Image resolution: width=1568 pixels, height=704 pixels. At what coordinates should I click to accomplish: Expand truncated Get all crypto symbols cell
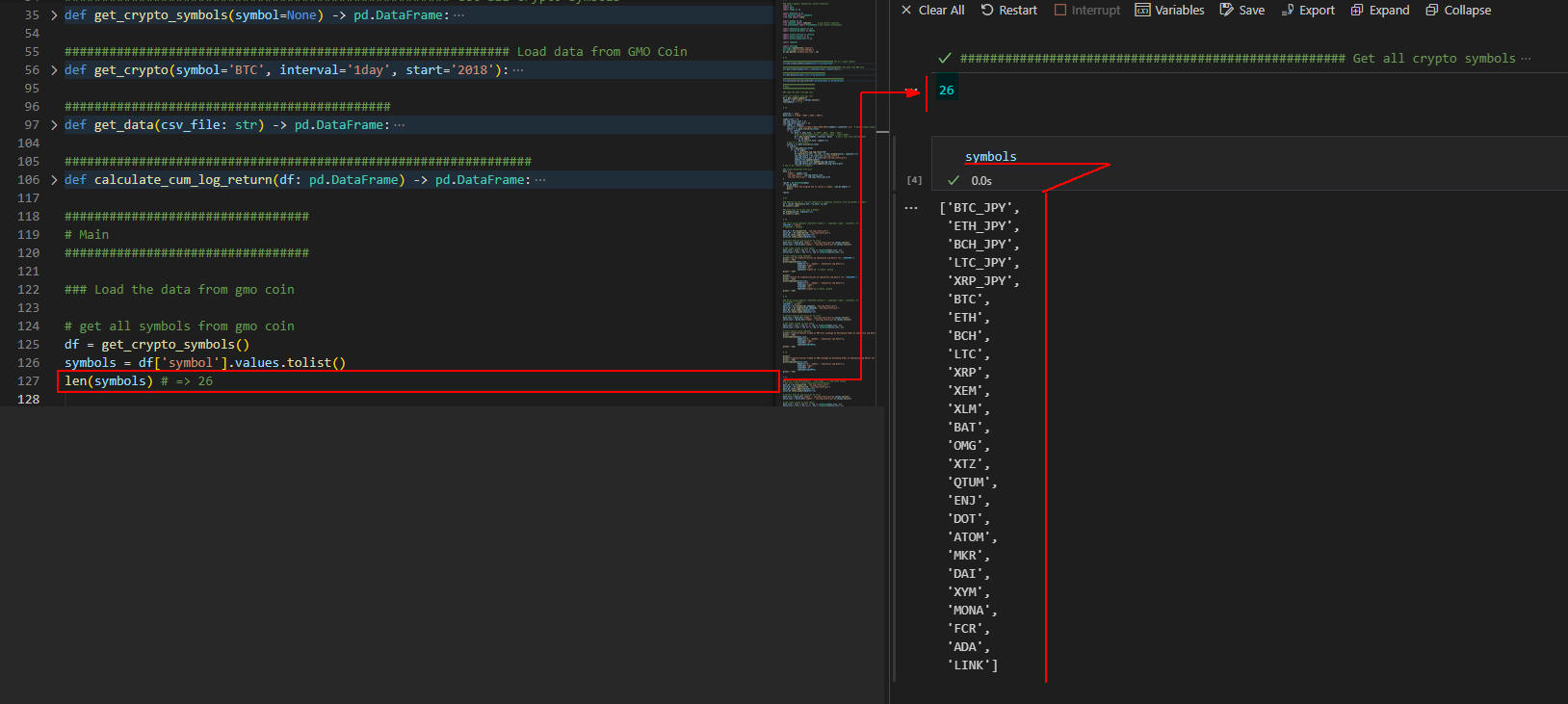[1526, 59]
